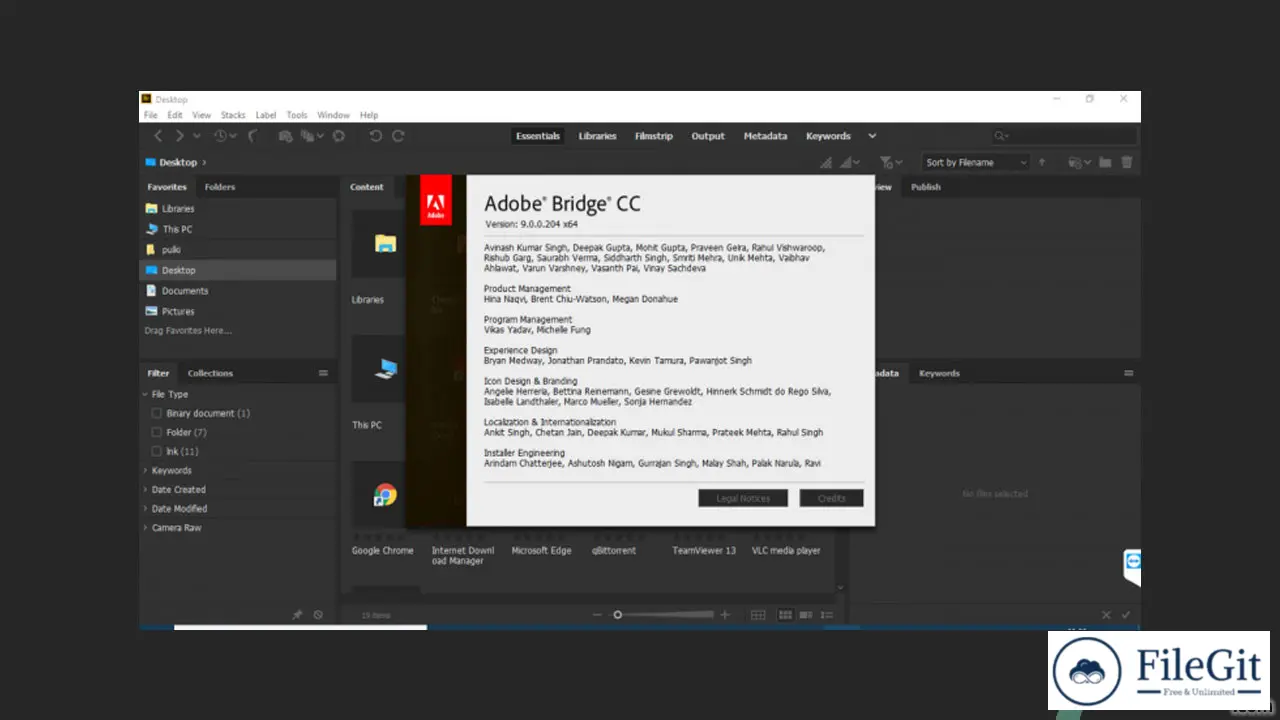Switch to the Collections tab
This screenshot has height=720, width=1280.
[210, 373]
